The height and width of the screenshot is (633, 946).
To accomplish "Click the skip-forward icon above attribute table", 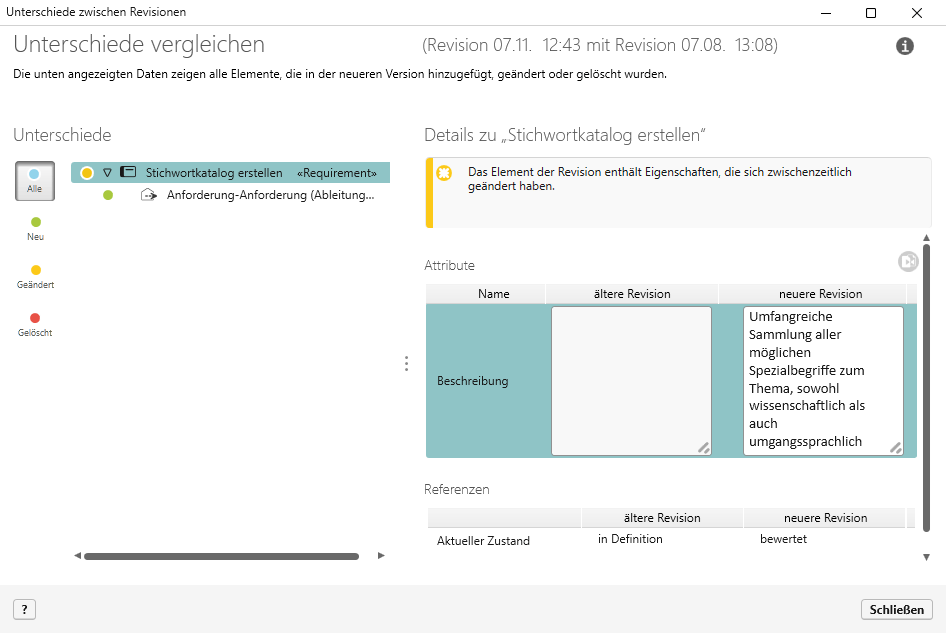I will [x=907, y=261].
